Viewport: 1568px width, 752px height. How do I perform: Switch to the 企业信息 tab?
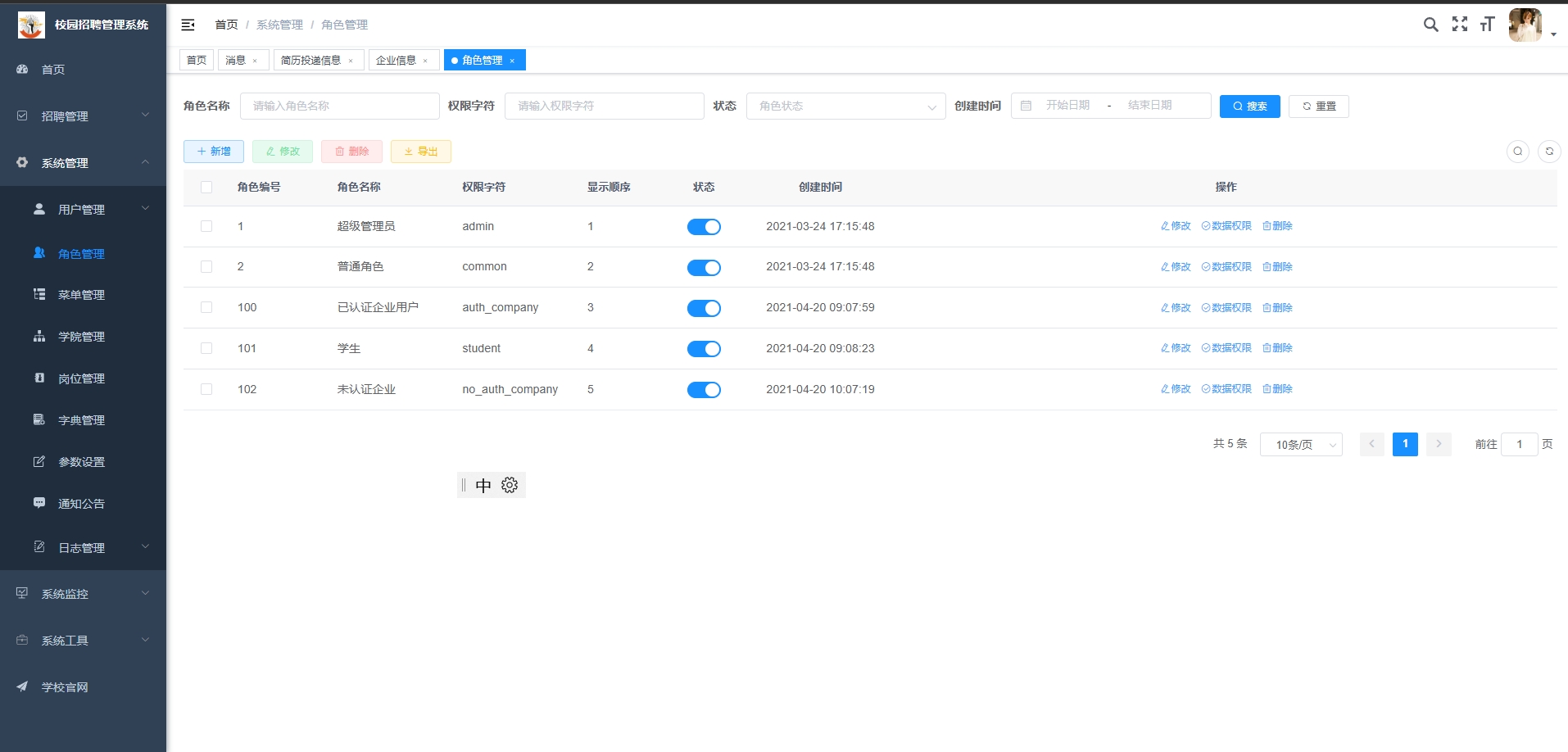point(396,61)
